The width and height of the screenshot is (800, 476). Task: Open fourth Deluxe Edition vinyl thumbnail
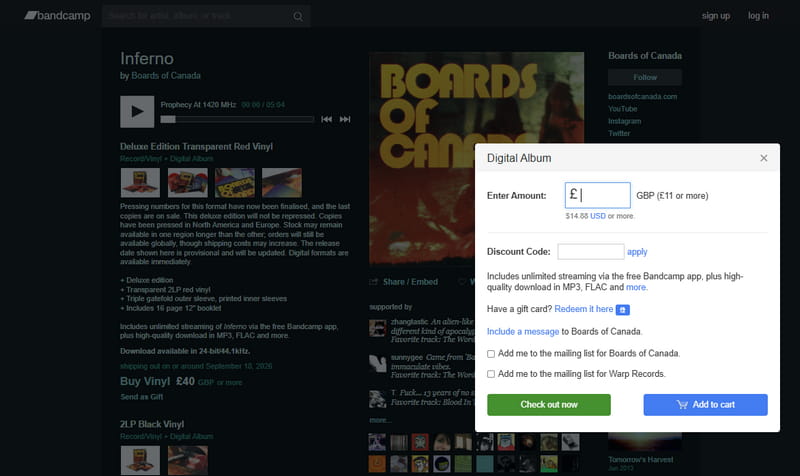(282, 183)
